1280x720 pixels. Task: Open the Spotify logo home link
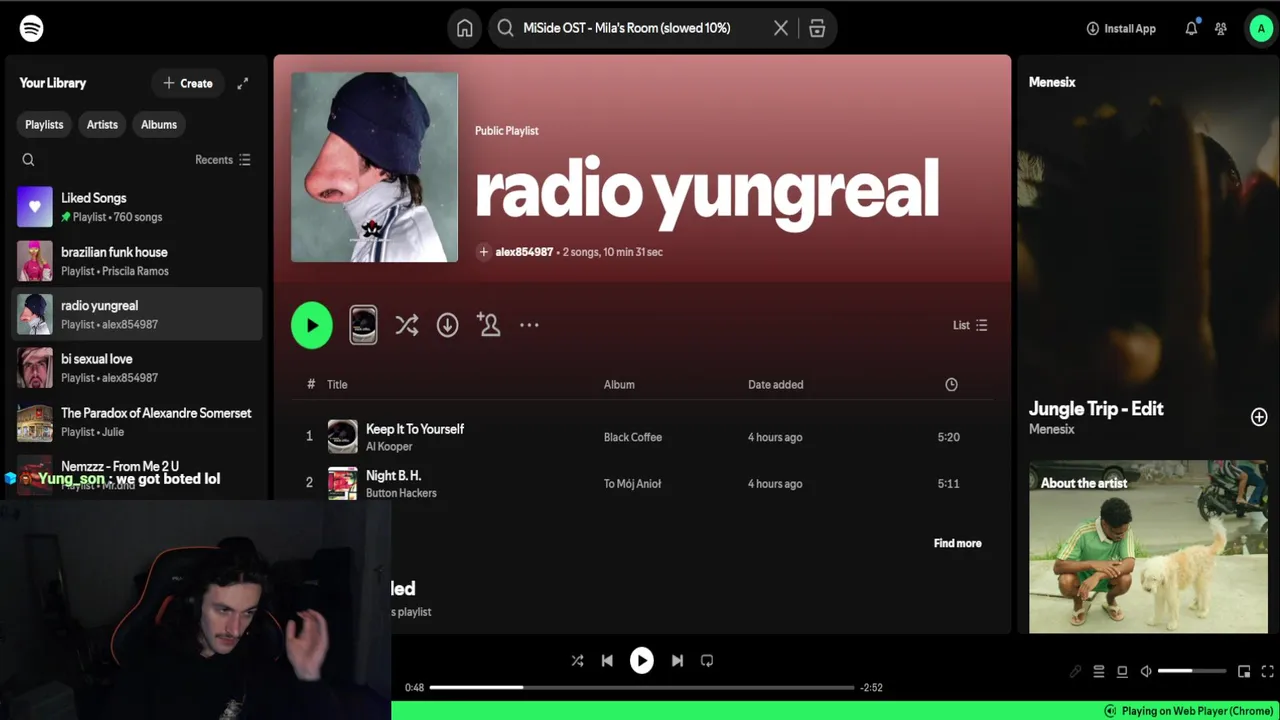pyautogui.click(x=32, y=28)
